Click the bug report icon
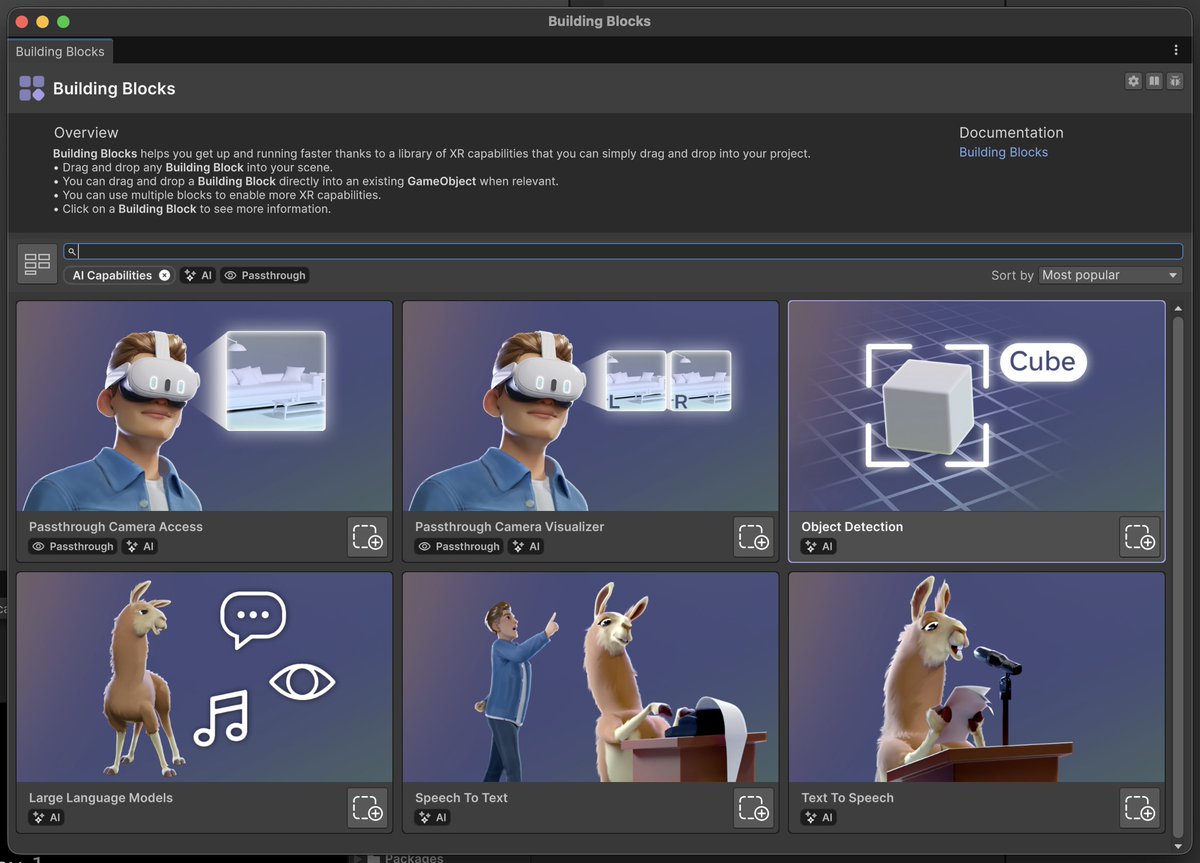Screen dimensions: 1200x863 (x=1175, y=81)
